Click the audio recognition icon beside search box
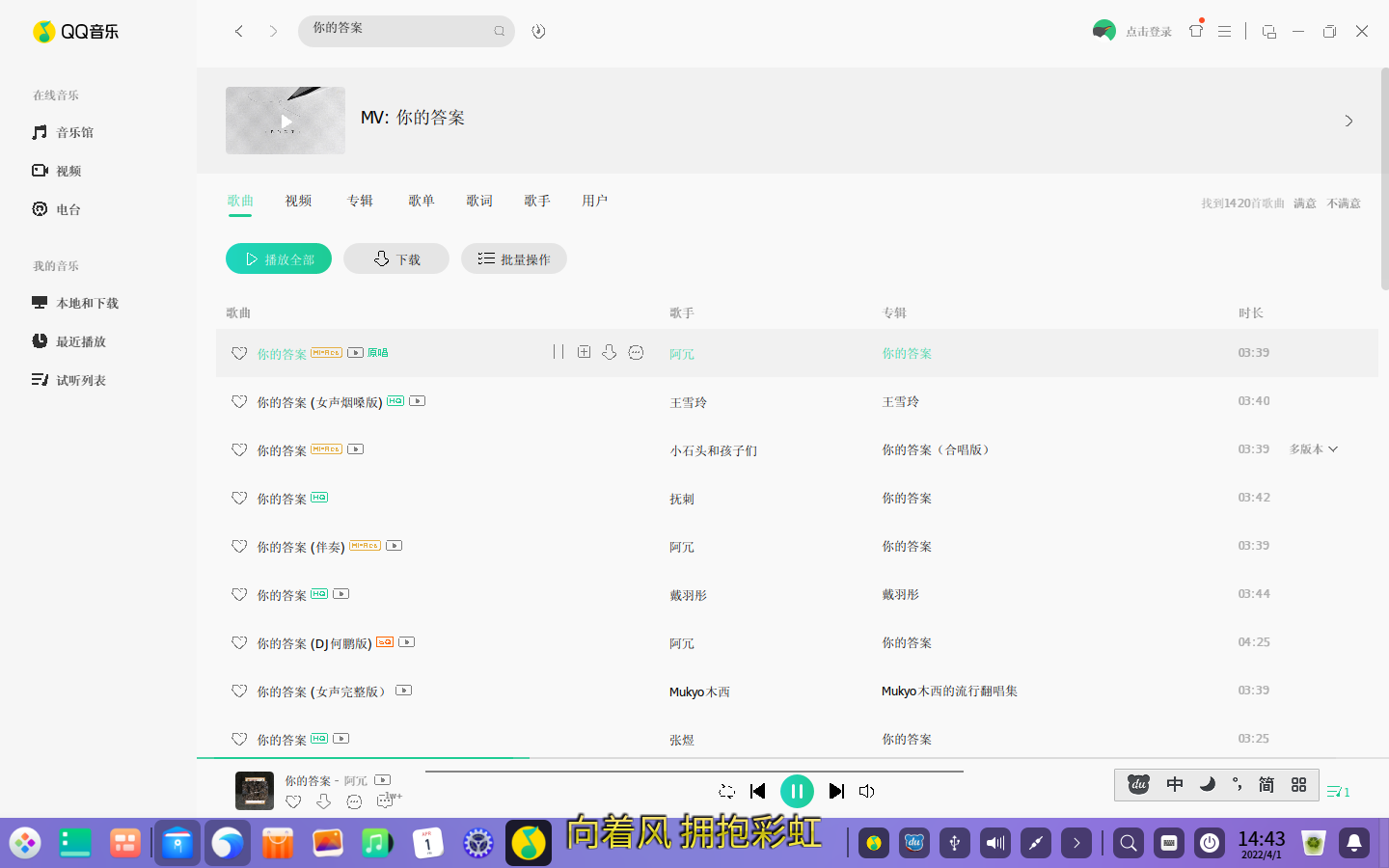The height and width of the screenshot is (868, 1389). click(x=538, y=31)
